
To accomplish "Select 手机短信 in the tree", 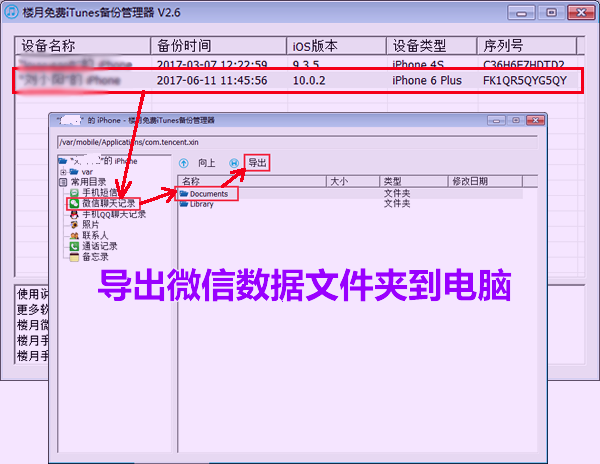I will tap(100, 192).
